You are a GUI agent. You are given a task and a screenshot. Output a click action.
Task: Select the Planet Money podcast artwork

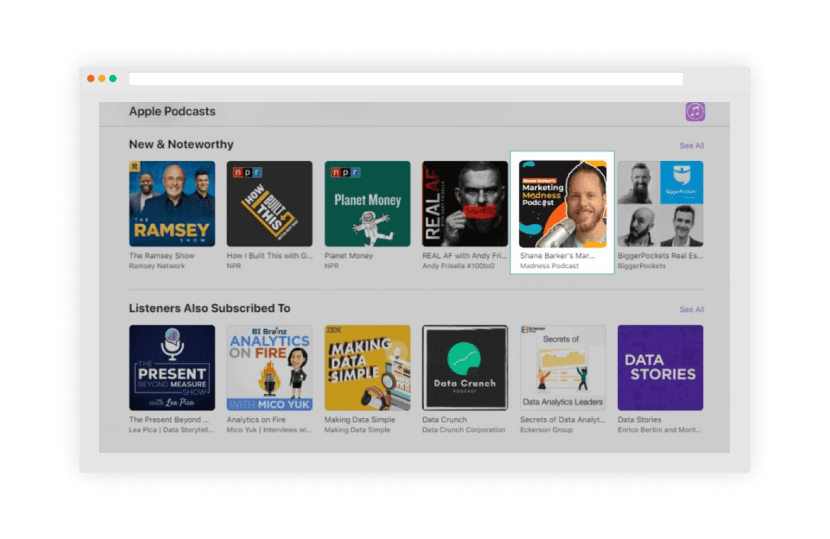367,204
